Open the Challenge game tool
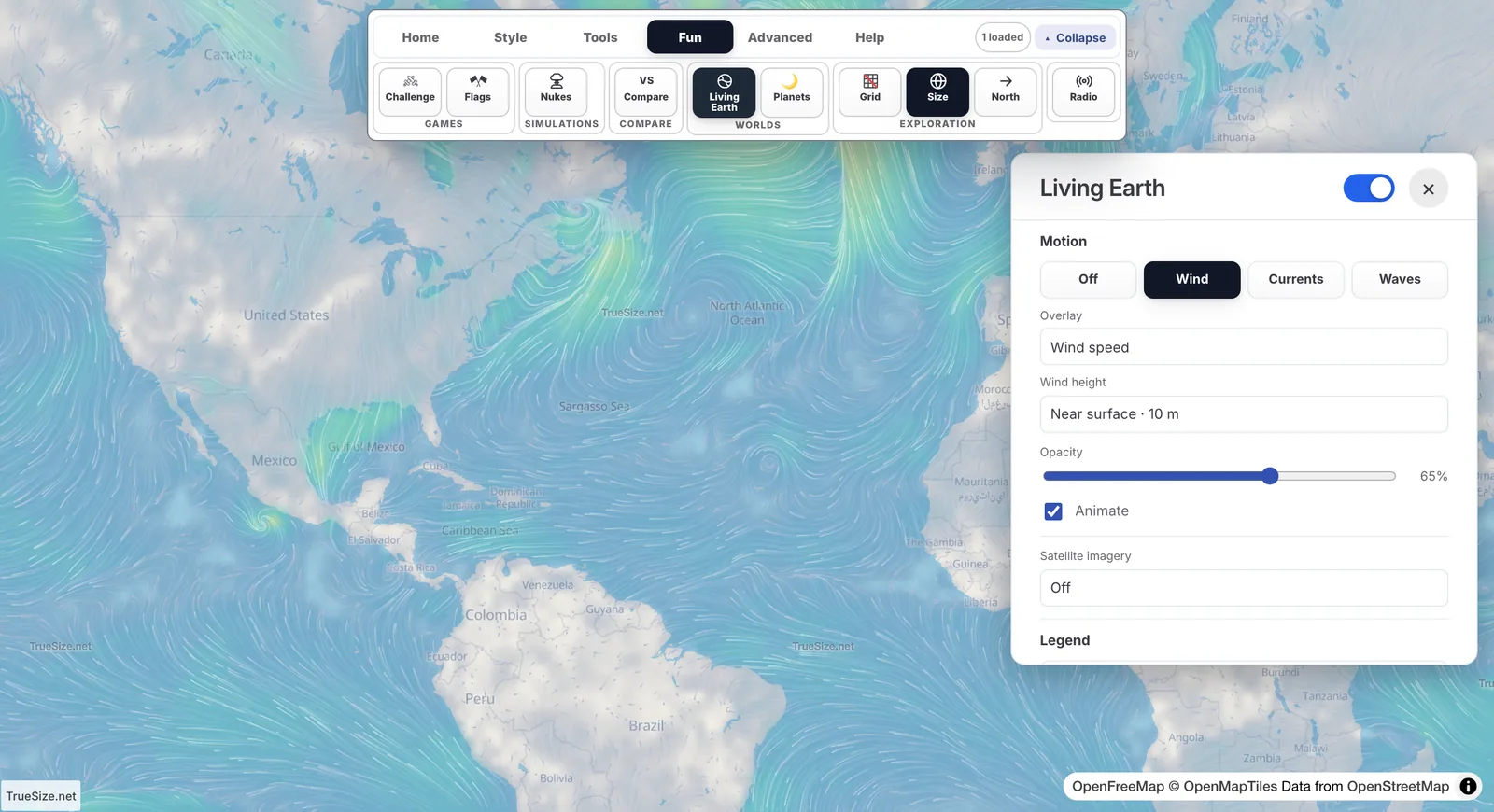This screenshot has width=1494, height=812. point(410,91)
